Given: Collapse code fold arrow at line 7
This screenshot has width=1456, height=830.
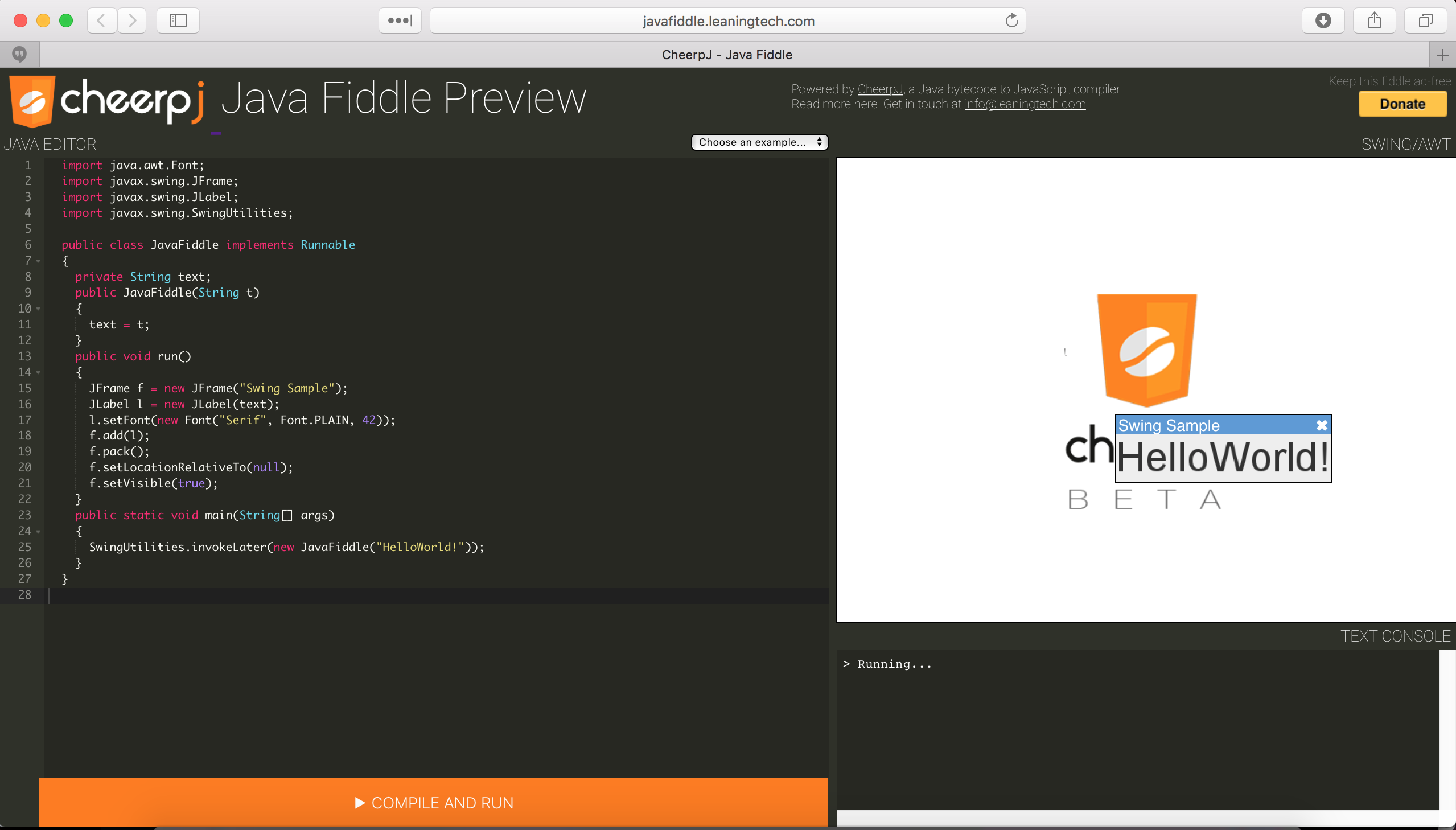Looking at the screenshot, I should pyautogui.click(x=38, y=261).
